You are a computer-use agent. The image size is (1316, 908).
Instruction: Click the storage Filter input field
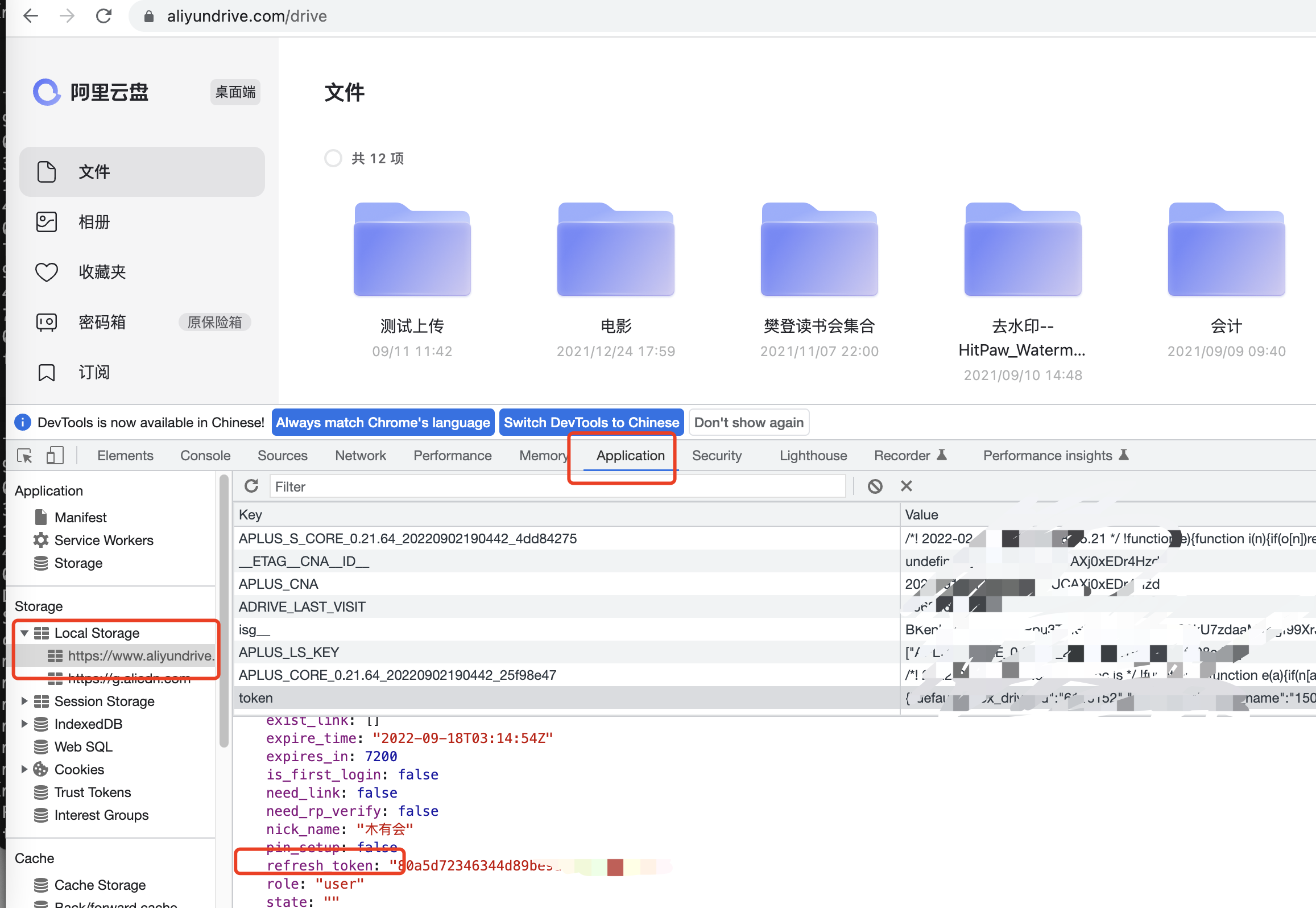point(557,486)
